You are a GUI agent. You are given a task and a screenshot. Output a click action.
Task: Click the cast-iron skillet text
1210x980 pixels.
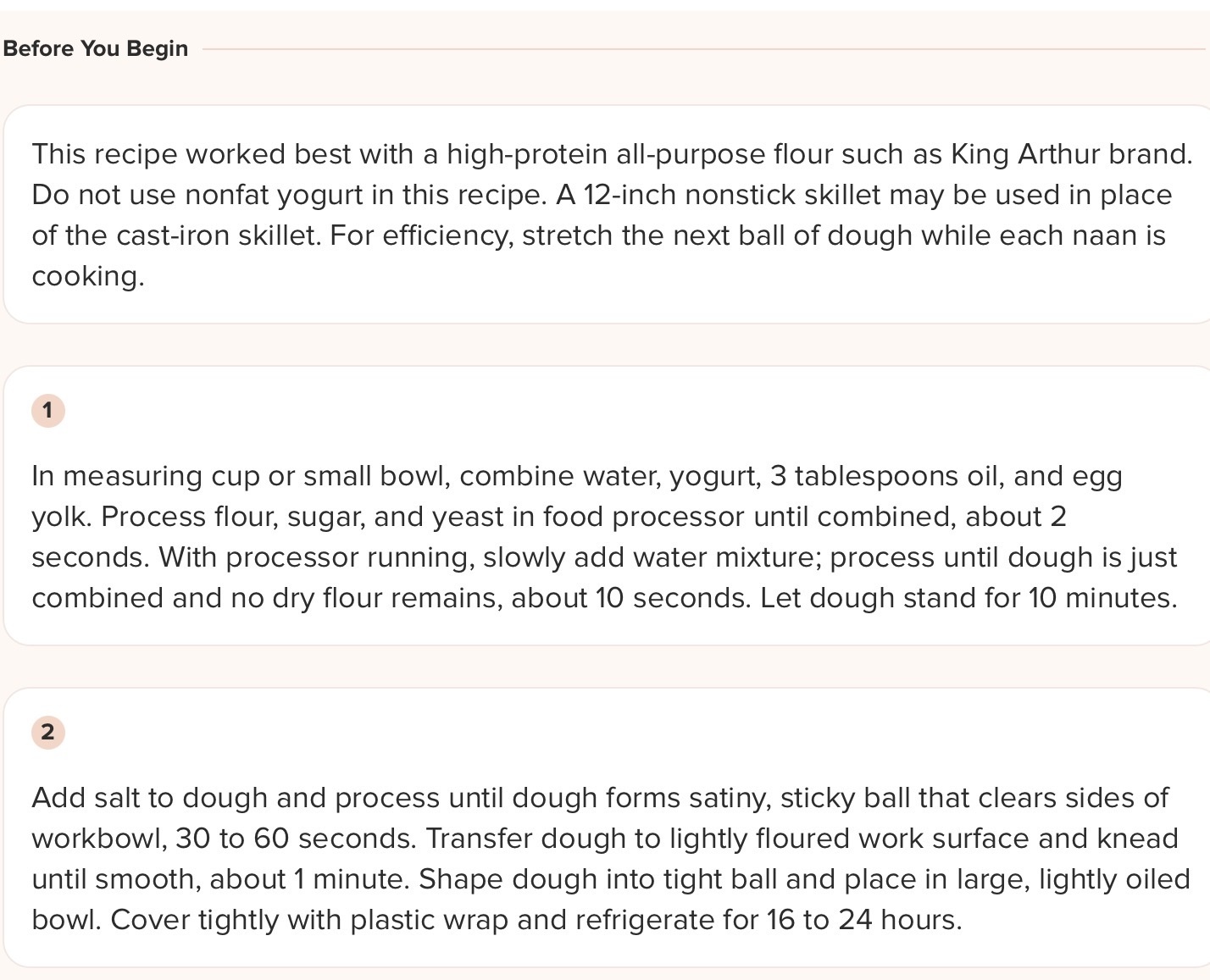click(x=216, y=235)
